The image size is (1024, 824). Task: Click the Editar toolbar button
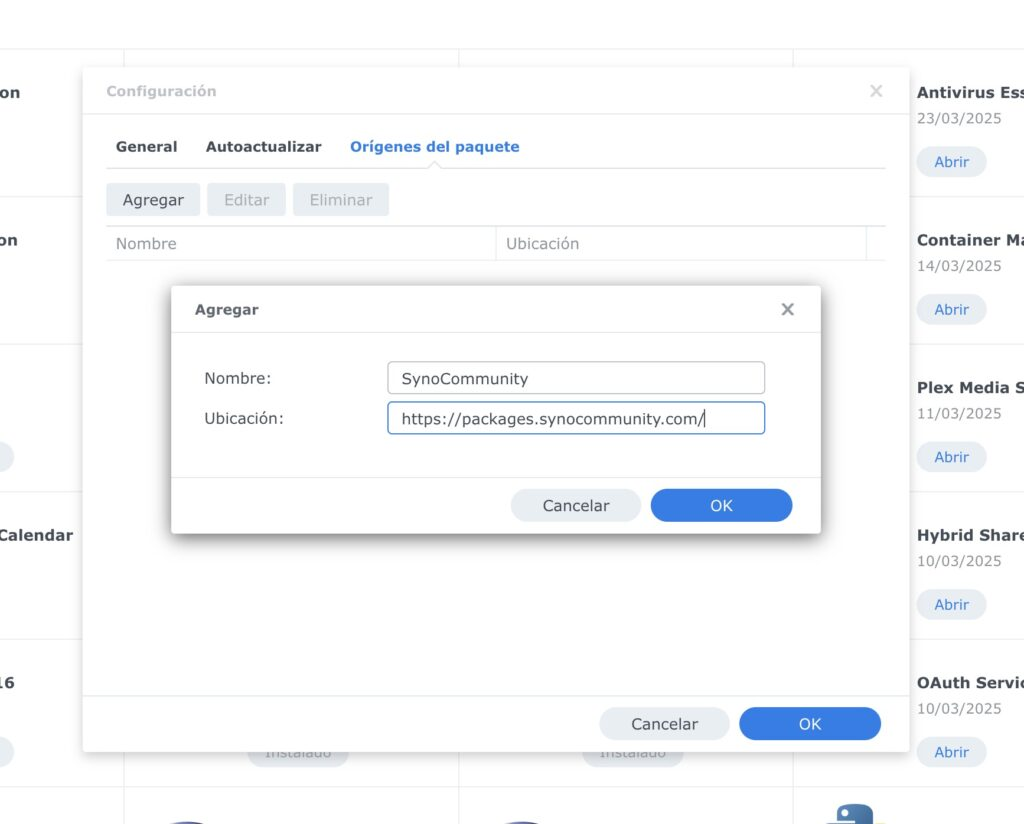(246, 200)
